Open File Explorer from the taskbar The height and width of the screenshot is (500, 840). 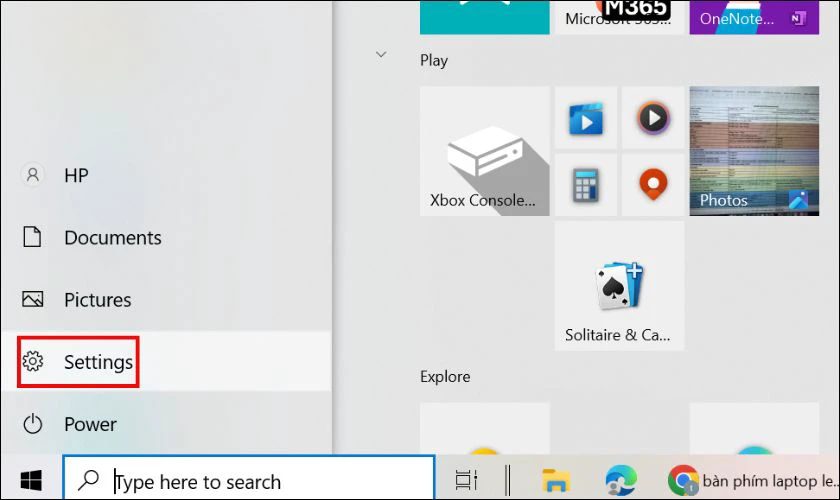(556, 480)
